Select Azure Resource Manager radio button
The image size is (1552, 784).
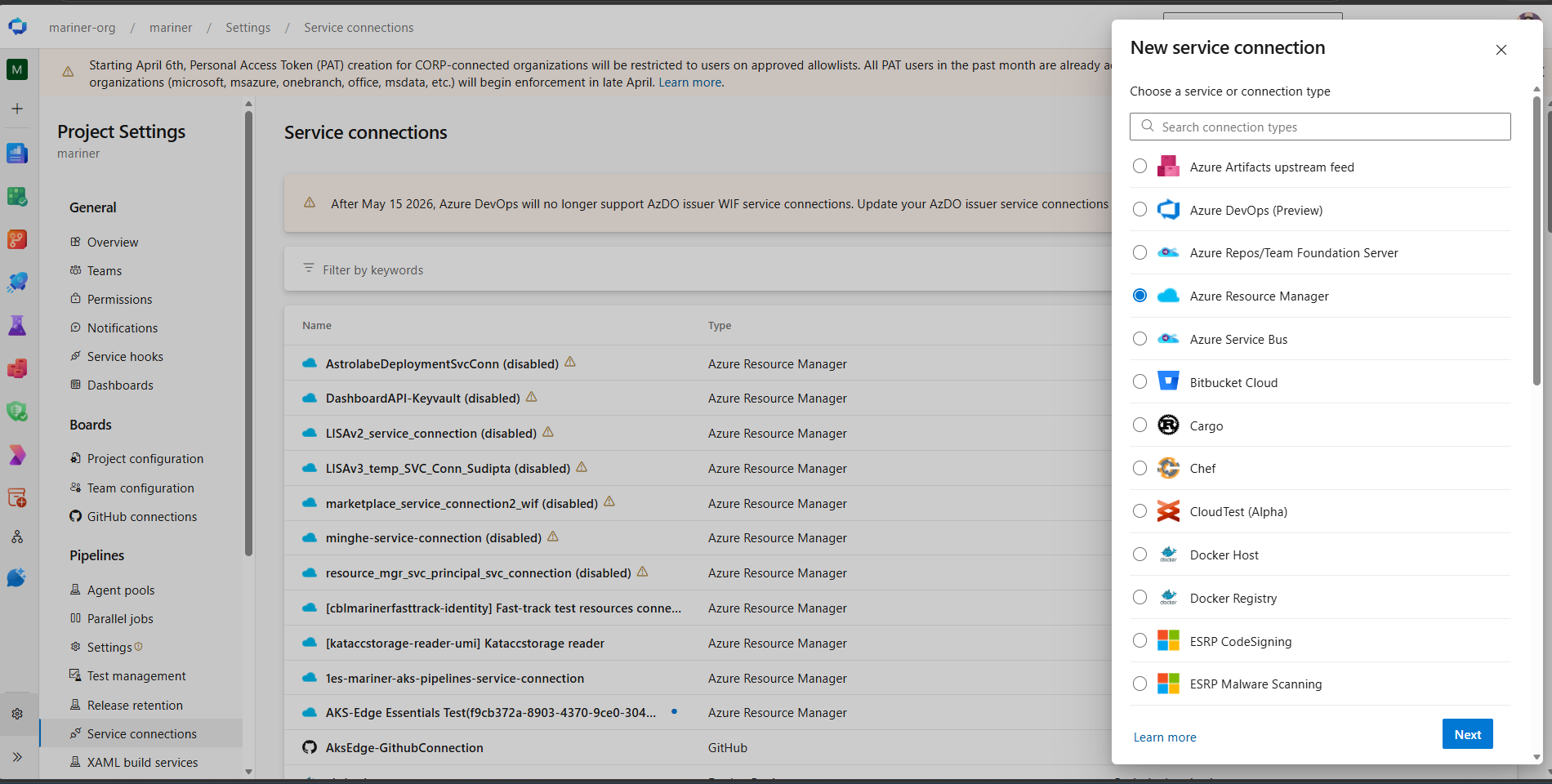[1139, 295]
